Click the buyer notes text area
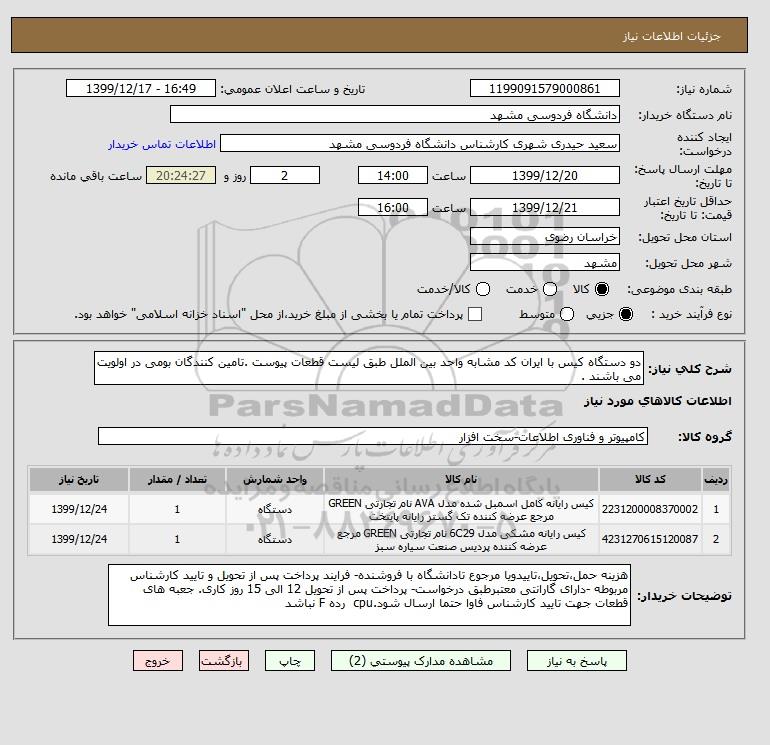 [x=369, y=595]
